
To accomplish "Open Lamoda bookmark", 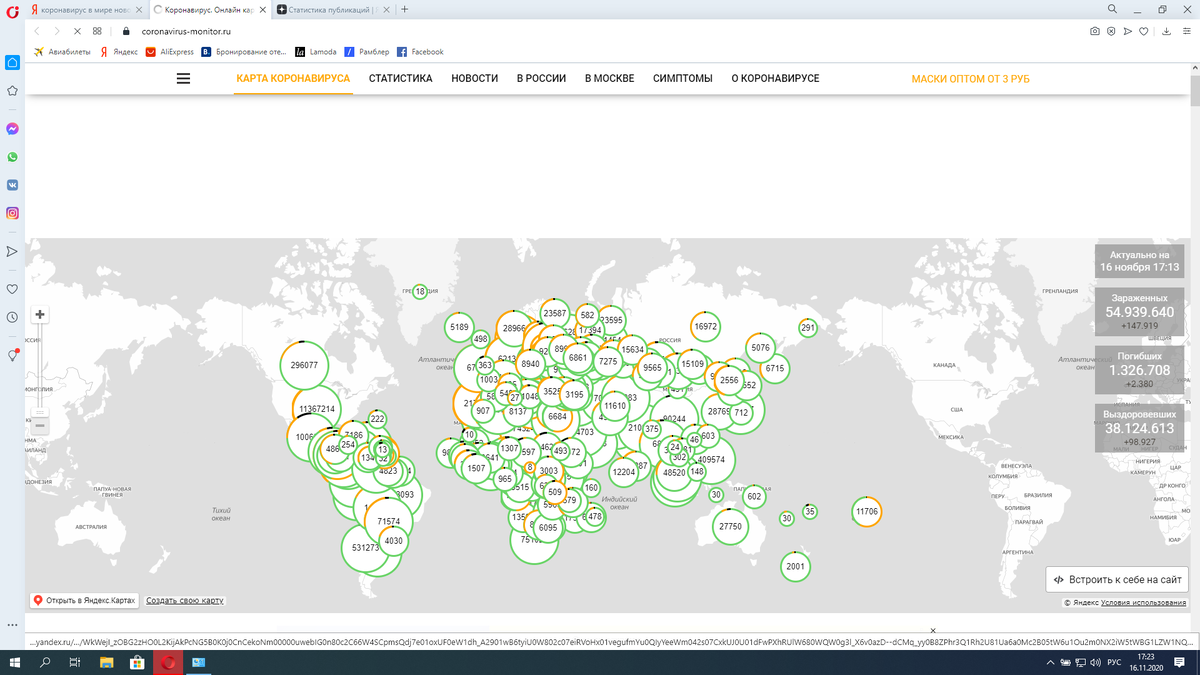I will [x=316, y=52].
